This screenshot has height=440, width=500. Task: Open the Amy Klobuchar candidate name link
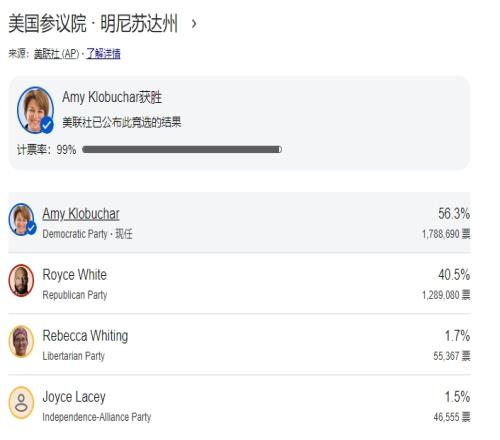tap(81, 214)
